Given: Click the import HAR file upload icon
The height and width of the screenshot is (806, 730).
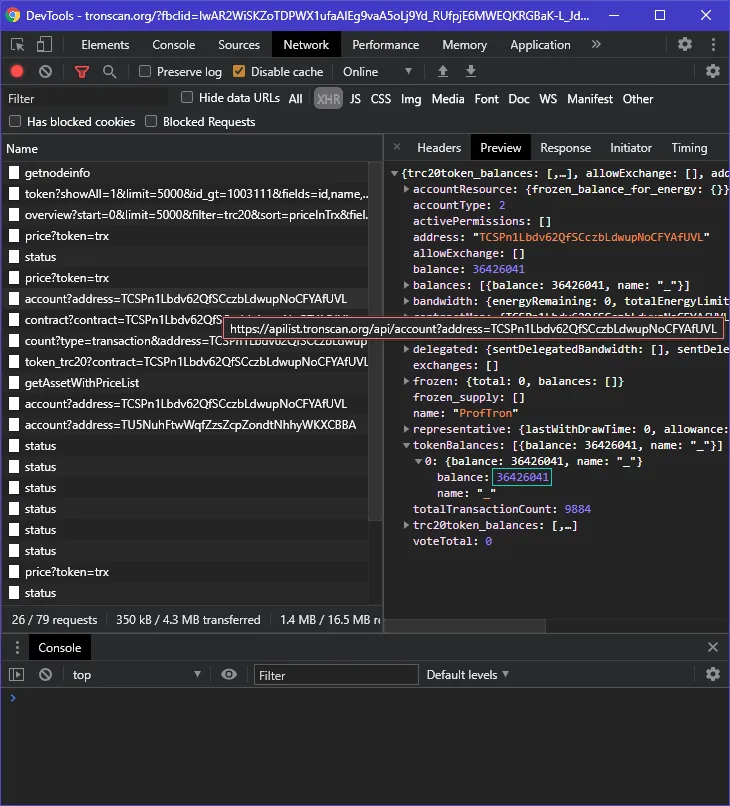Looking at the screenshot, I should (443, 71).
